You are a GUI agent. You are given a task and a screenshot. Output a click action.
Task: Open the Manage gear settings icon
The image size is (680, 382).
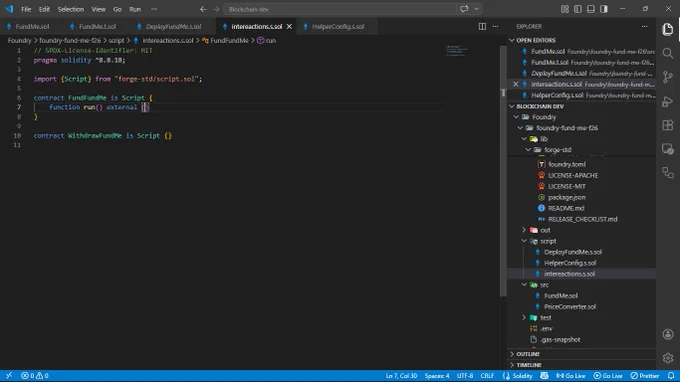click(668, 358)
